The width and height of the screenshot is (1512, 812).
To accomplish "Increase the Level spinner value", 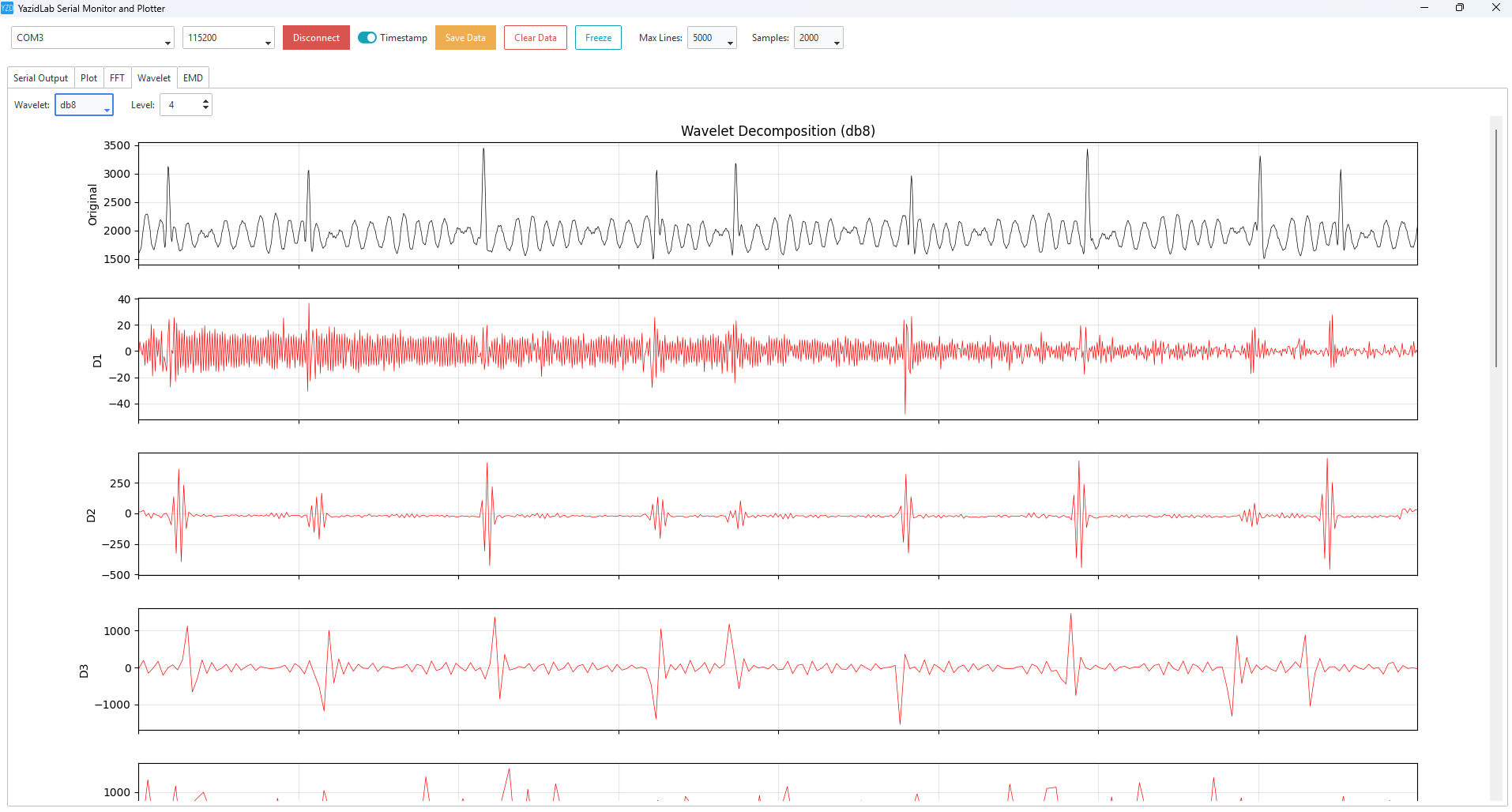I will (x=205, y=101).
